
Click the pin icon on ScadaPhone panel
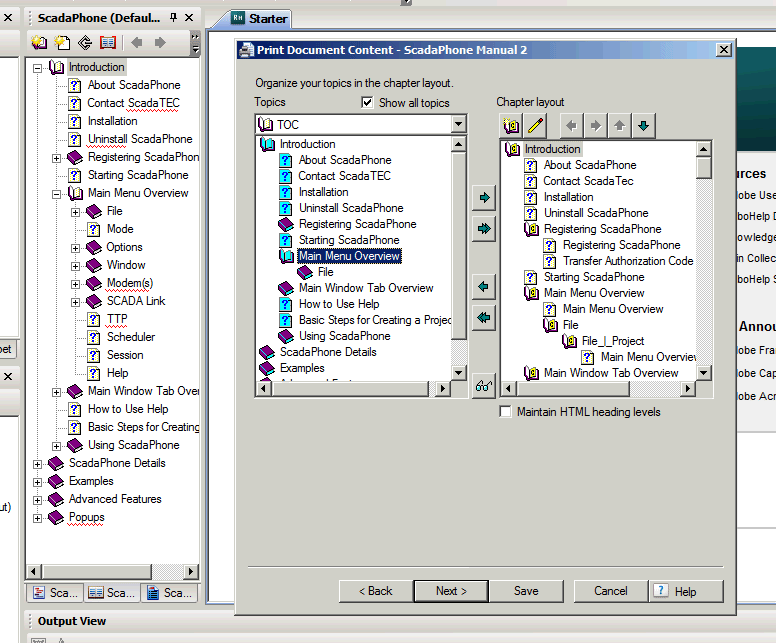(173, 18)
